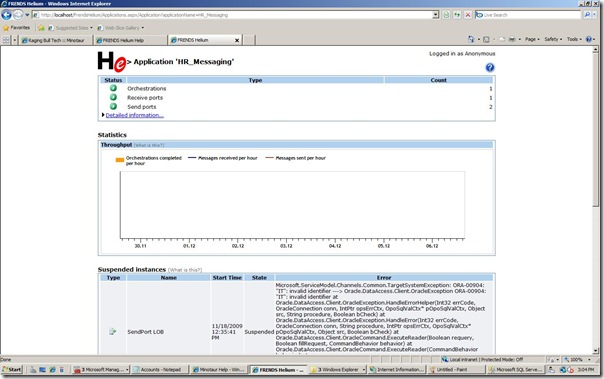Open Windows Explorer taskbar group

tap(338, 370)
